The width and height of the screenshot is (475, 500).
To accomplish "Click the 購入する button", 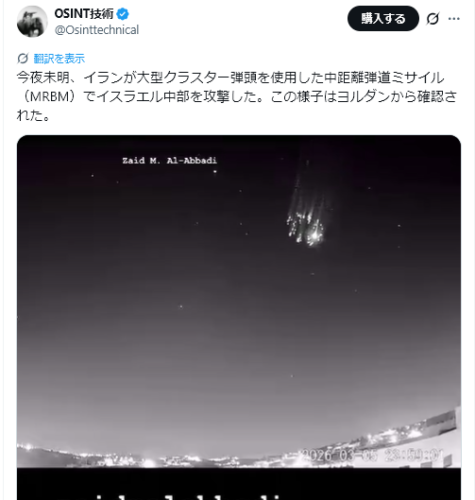I will coord(383,18).
